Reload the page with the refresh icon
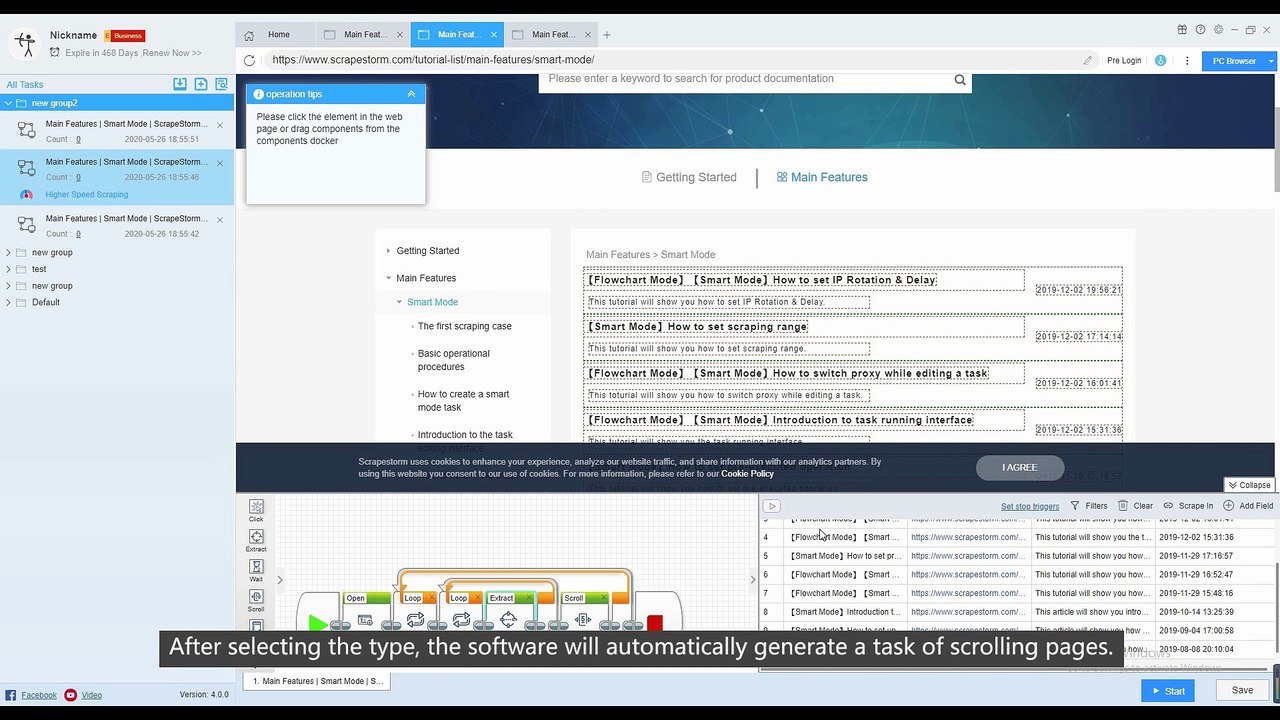 249,60
